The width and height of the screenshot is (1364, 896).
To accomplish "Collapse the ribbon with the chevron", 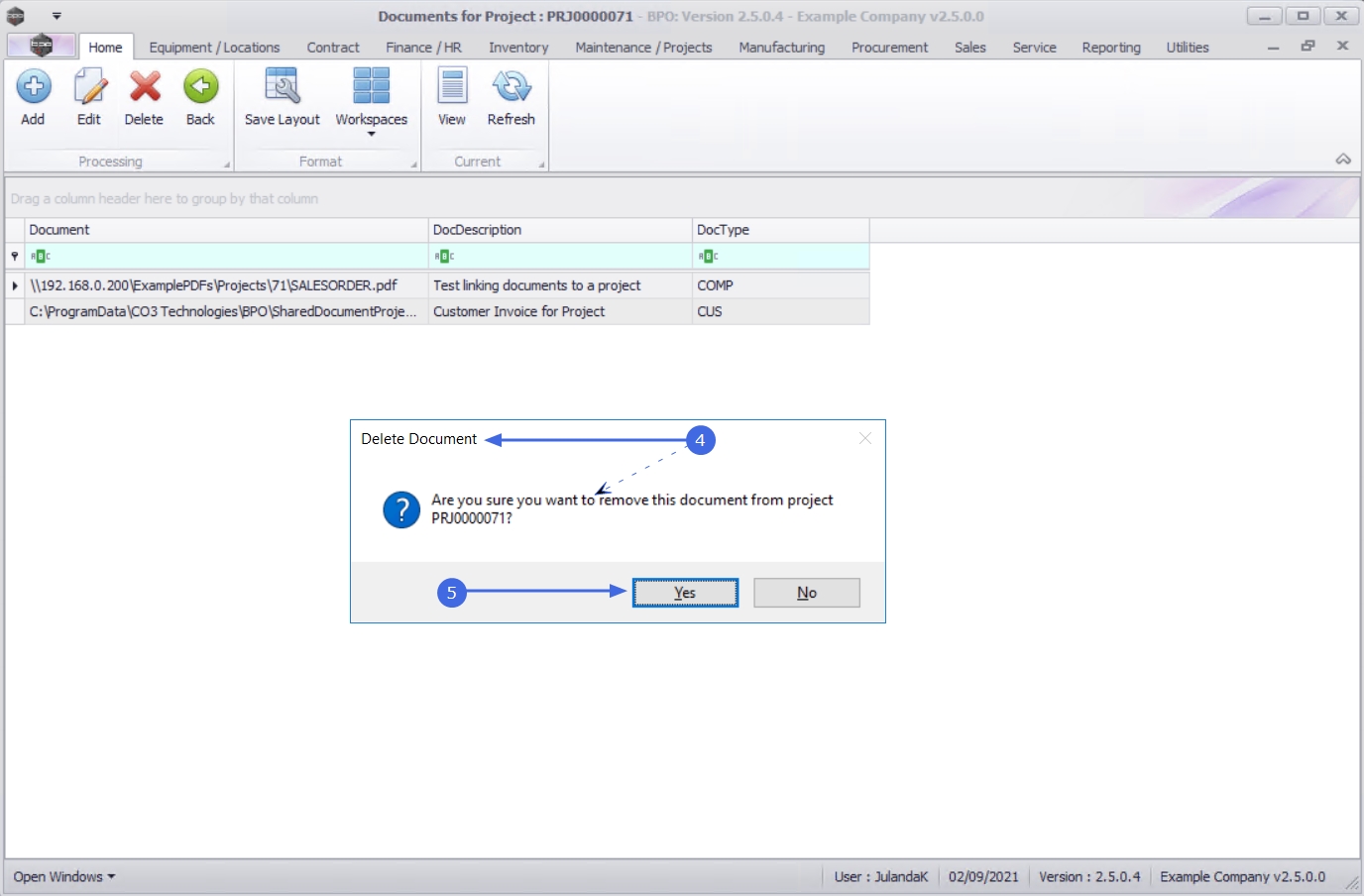I will [1343, 160].
